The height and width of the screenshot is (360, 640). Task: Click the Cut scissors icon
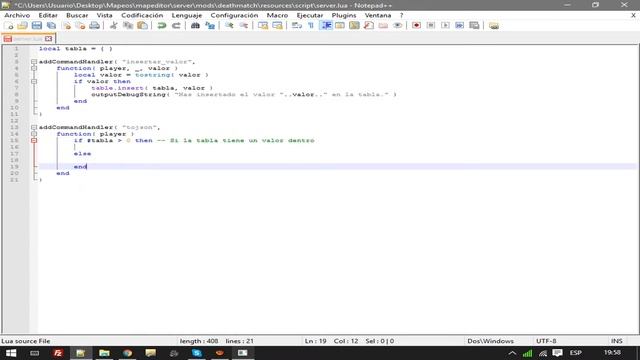pos(113,26)
